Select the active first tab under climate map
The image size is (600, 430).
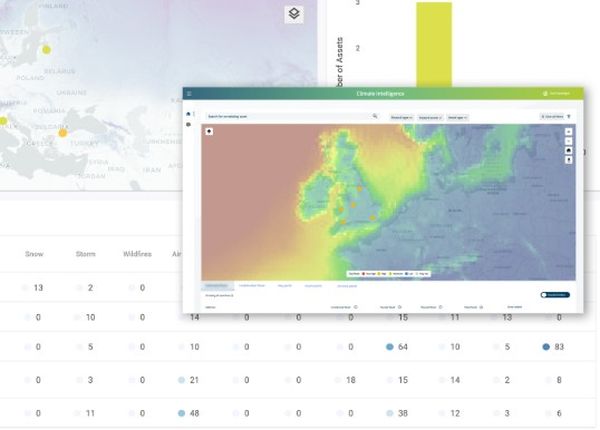(217, 286)
